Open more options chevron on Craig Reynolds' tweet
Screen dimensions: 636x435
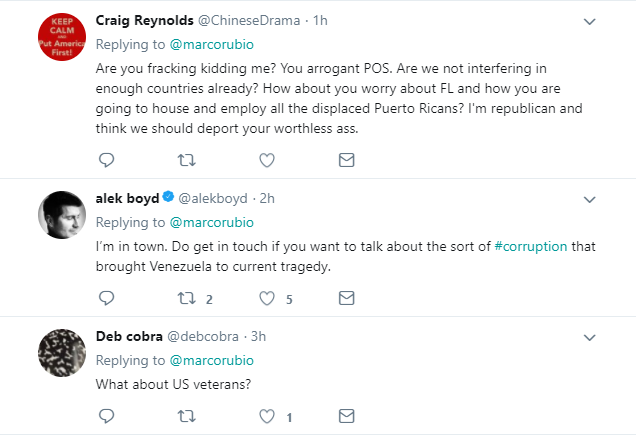591,21
